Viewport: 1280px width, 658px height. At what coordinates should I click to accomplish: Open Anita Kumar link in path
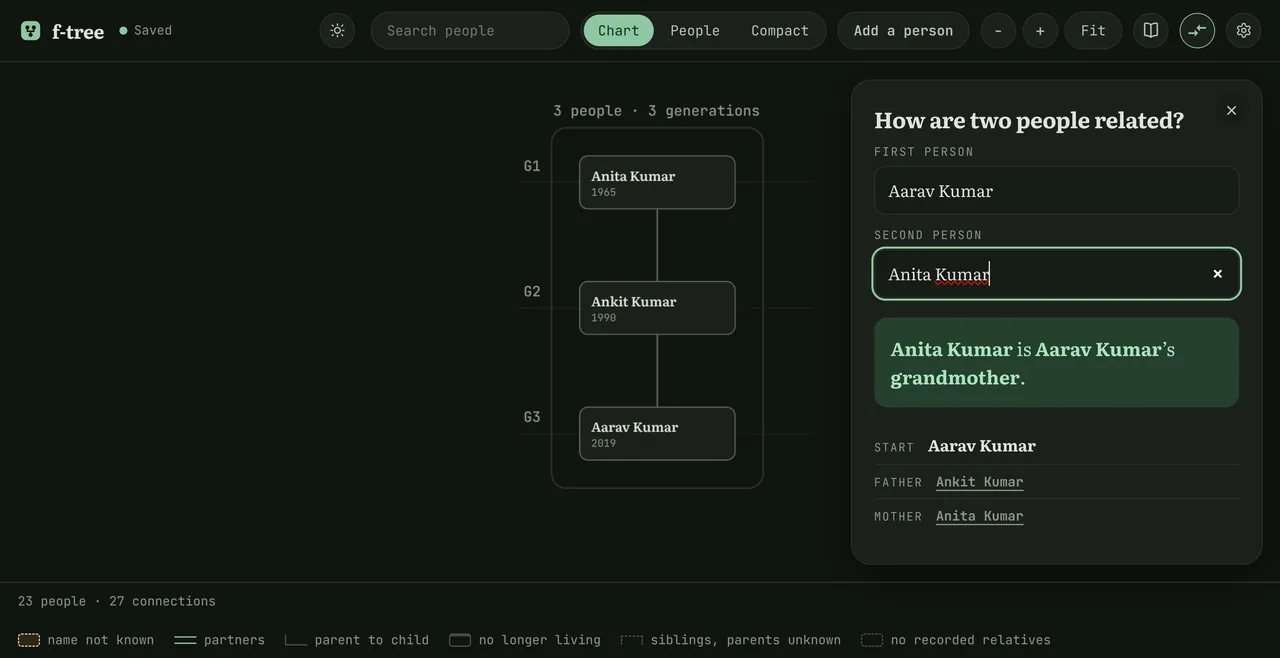coord(980,516)
